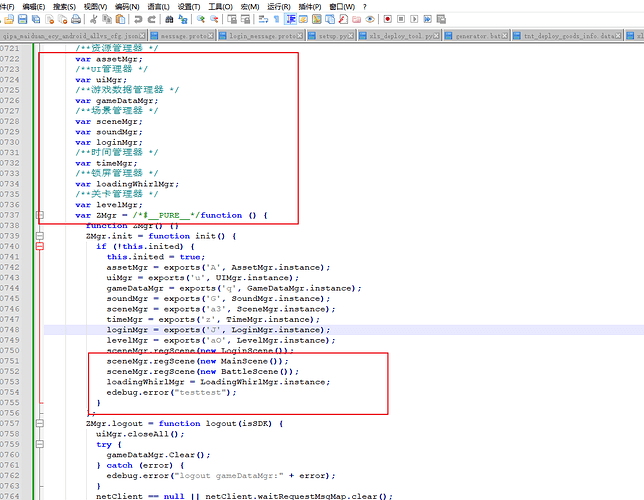The height and width of the screenshot is (500, 644).
Task: Switch to the message.proto tab
Action: (x=182, y=36)
